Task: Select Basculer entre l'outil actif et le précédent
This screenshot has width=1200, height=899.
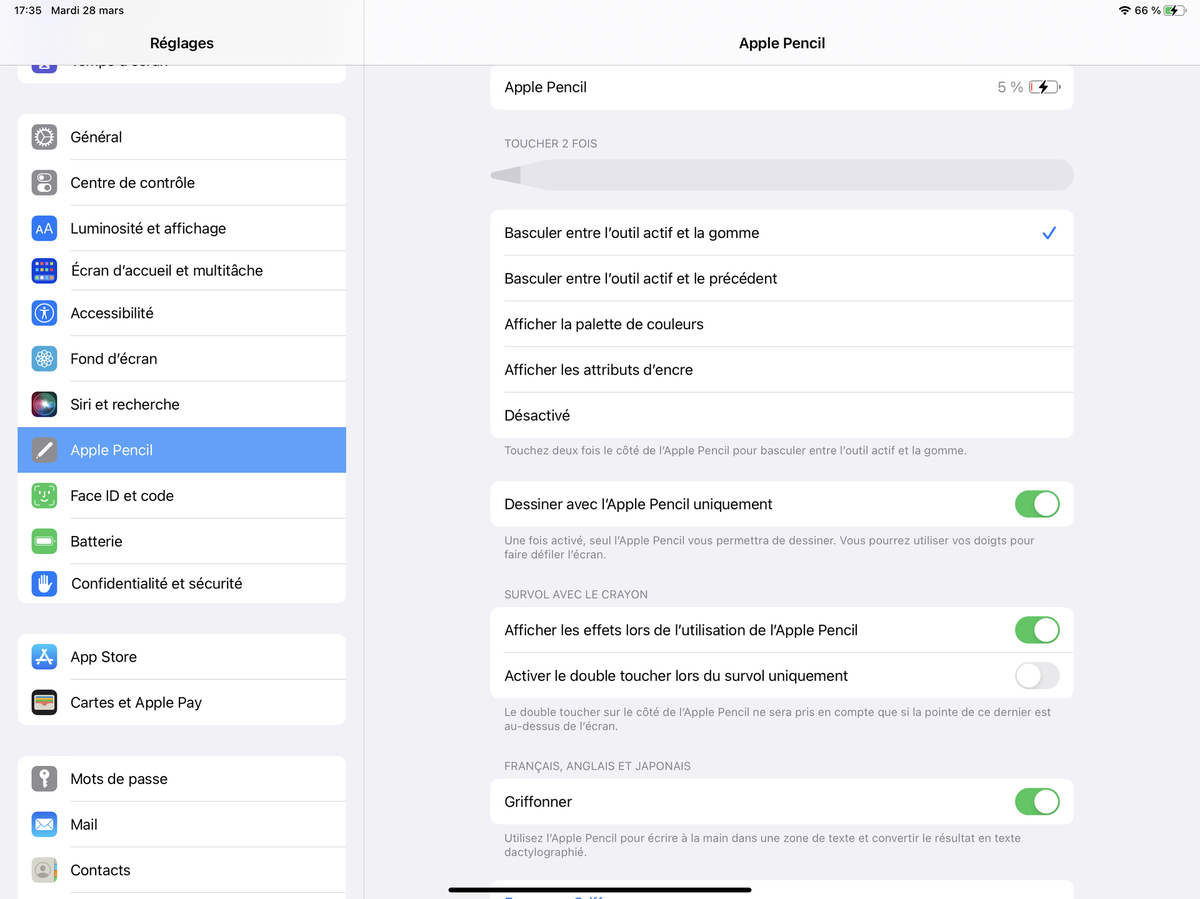Action: pos(782,278)
